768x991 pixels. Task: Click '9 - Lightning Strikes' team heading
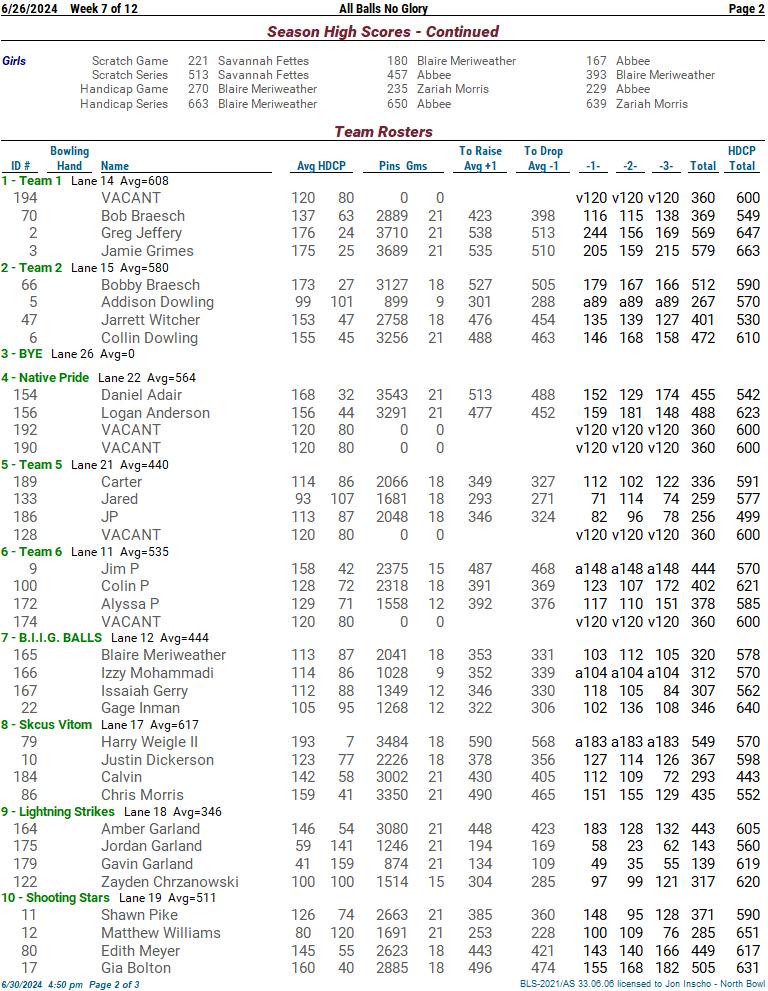pos(58,812)
